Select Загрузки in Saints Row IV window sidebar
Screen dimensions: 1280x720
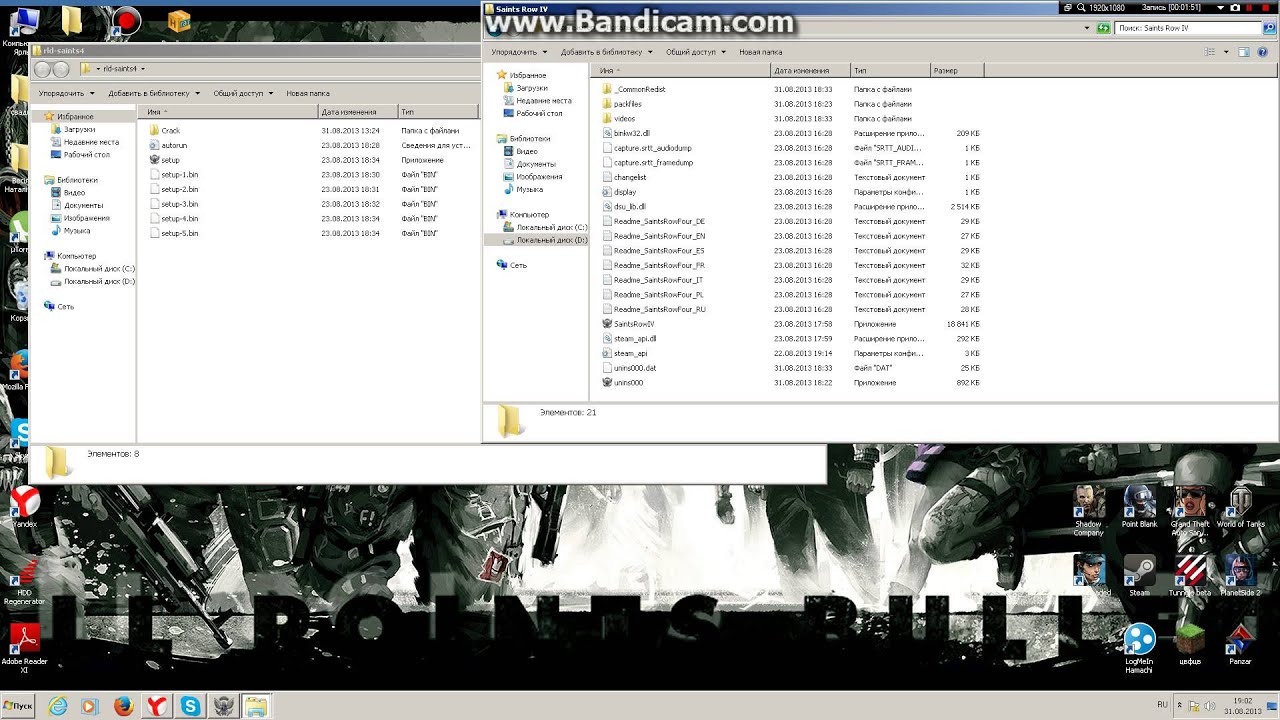(524, 88)
